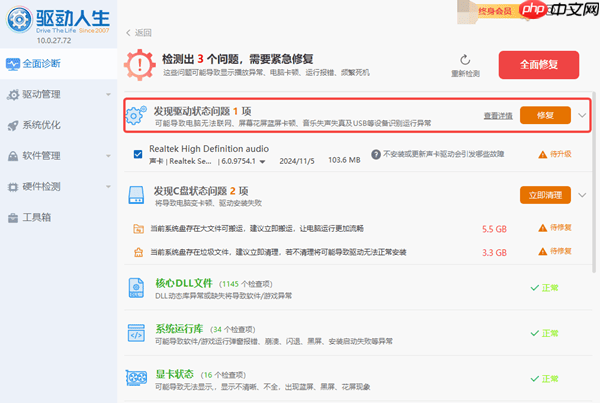Click the 核心DLL文件 file icon

[136, 288]
